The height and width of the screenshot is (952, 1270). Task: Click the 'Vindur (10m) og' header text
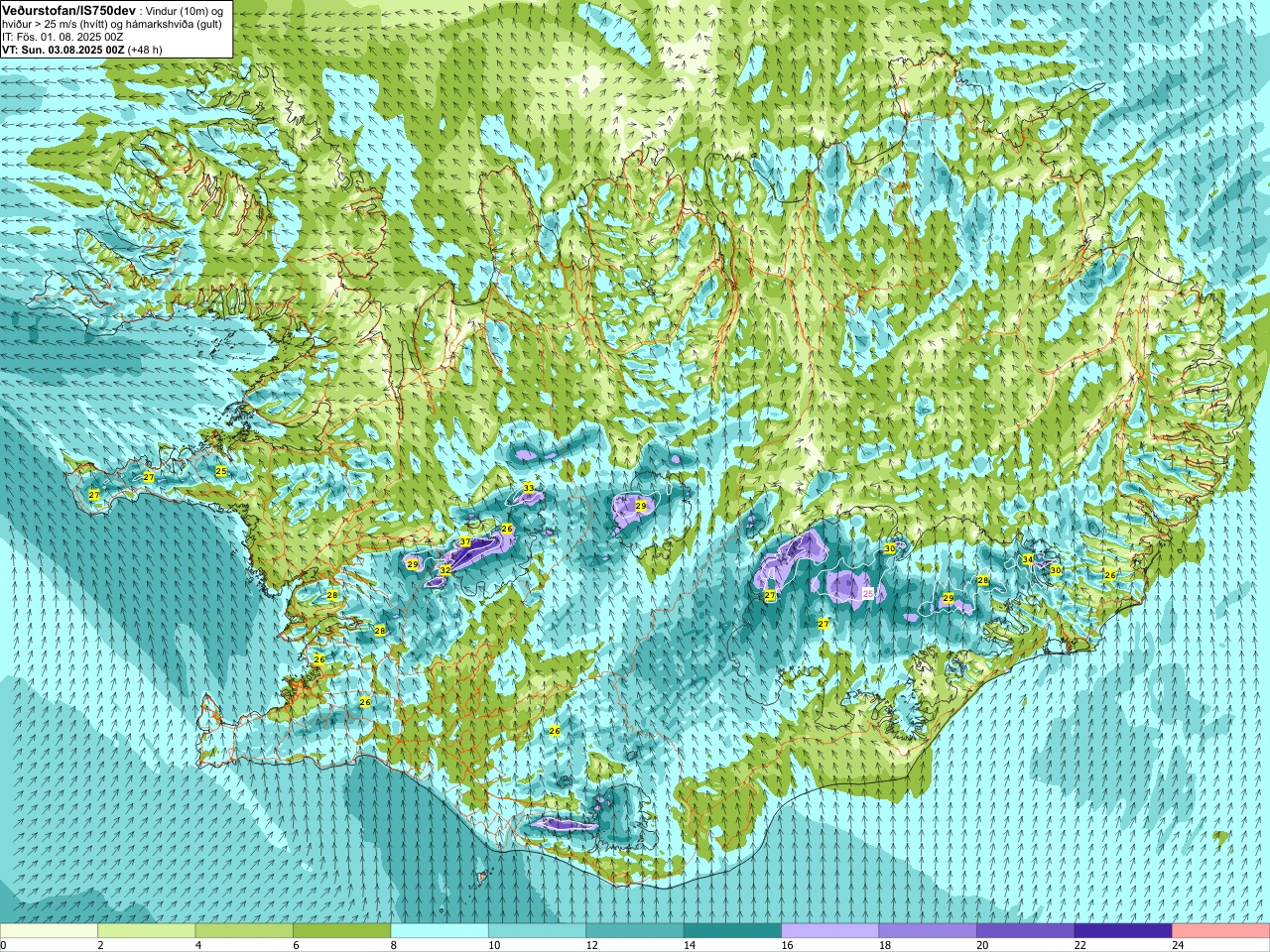tap(184, 10)
